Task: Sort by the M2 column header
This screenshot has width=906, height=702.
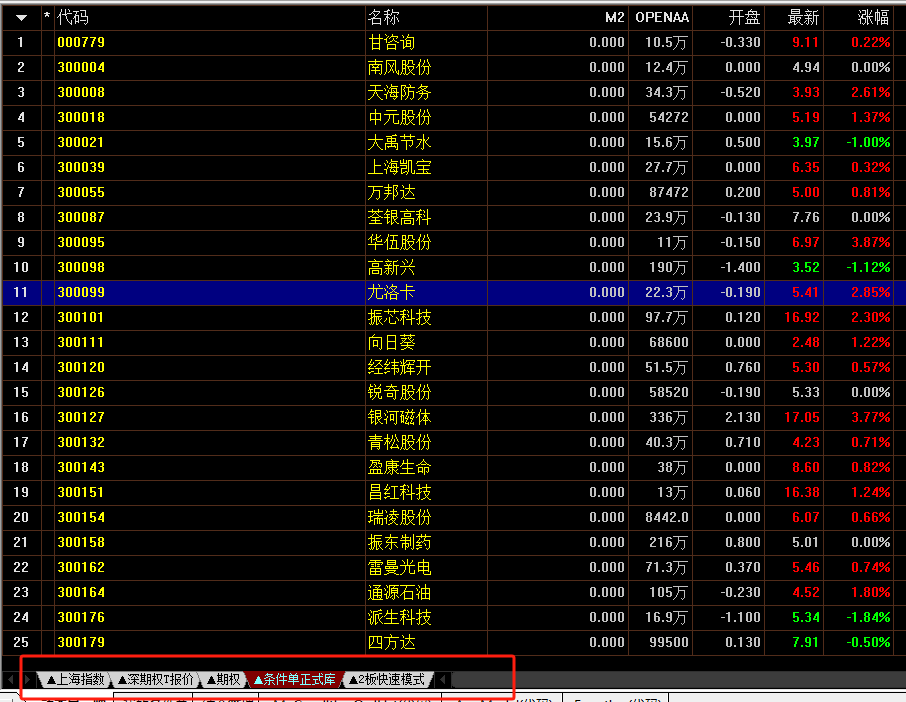Action: point(615,17)
